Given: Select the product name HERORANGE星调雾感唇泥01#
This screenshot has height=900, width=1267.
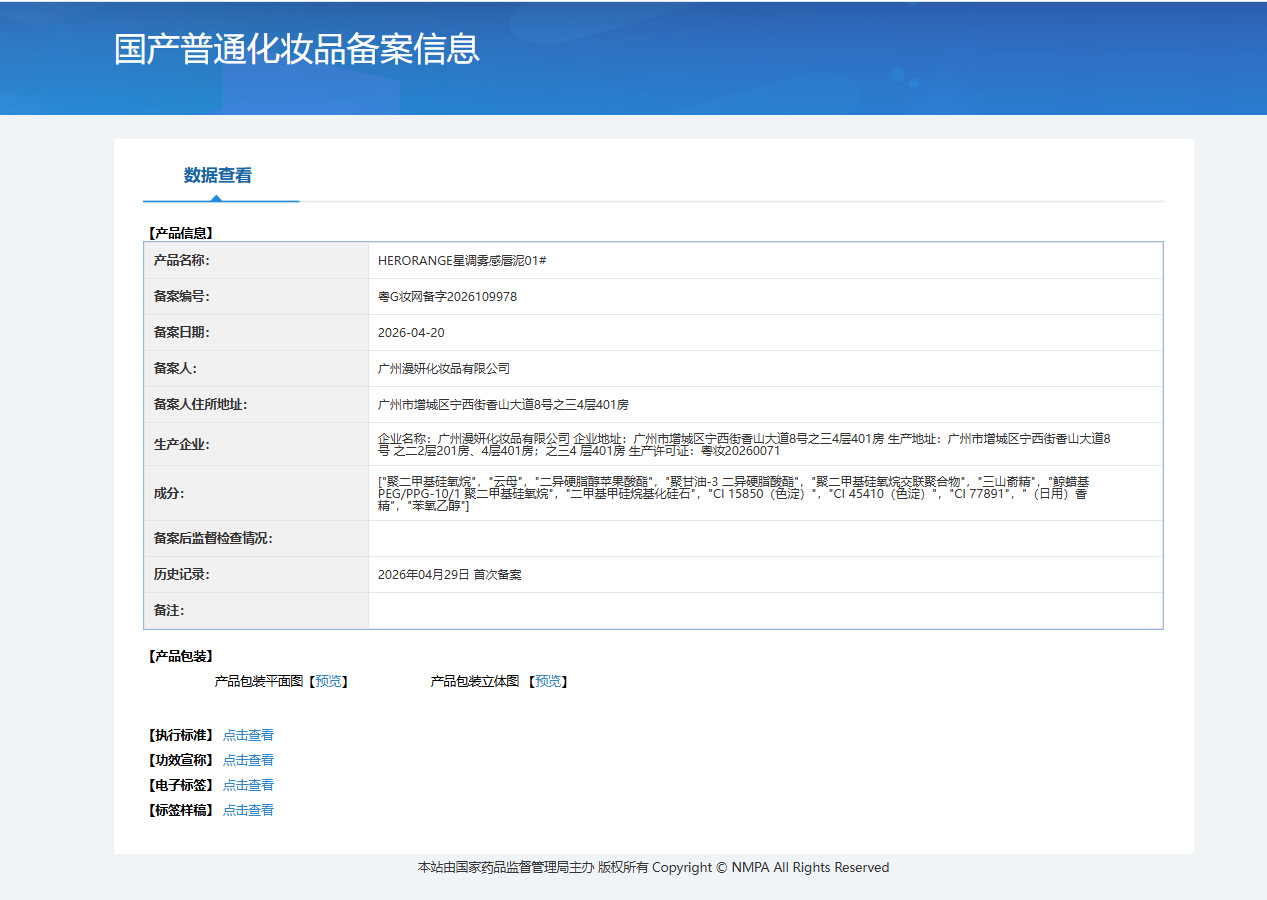Looking at the screenshot, I should 462,260.
